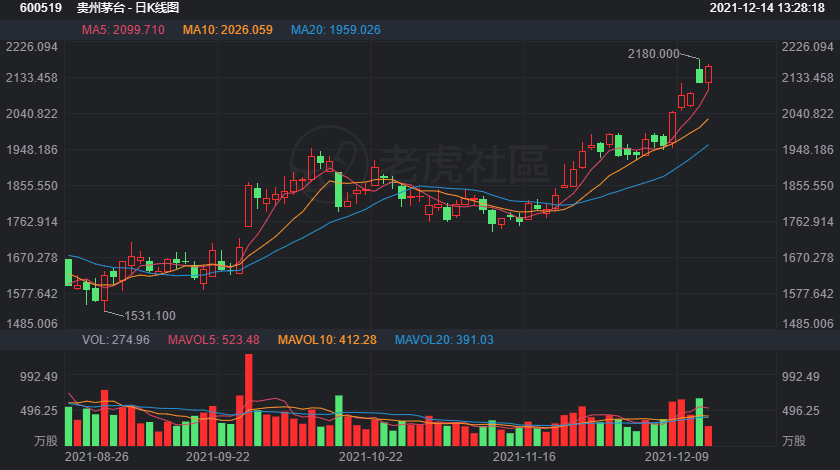Image resolution: width=840 pixels, height=470 pixels.
Task: Click the right volume axis value 992.49
Action: click(800, 377)
